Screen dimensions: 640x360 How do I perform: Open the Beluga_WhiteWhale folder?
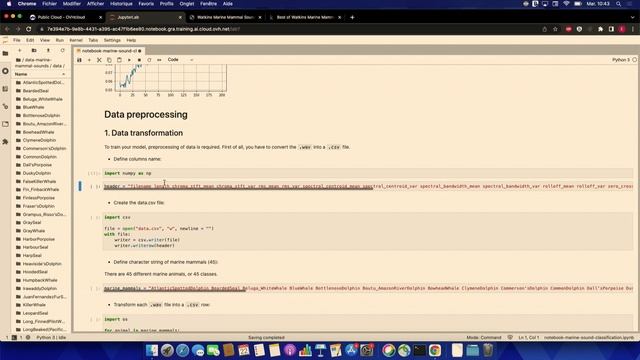pos(42,99)
